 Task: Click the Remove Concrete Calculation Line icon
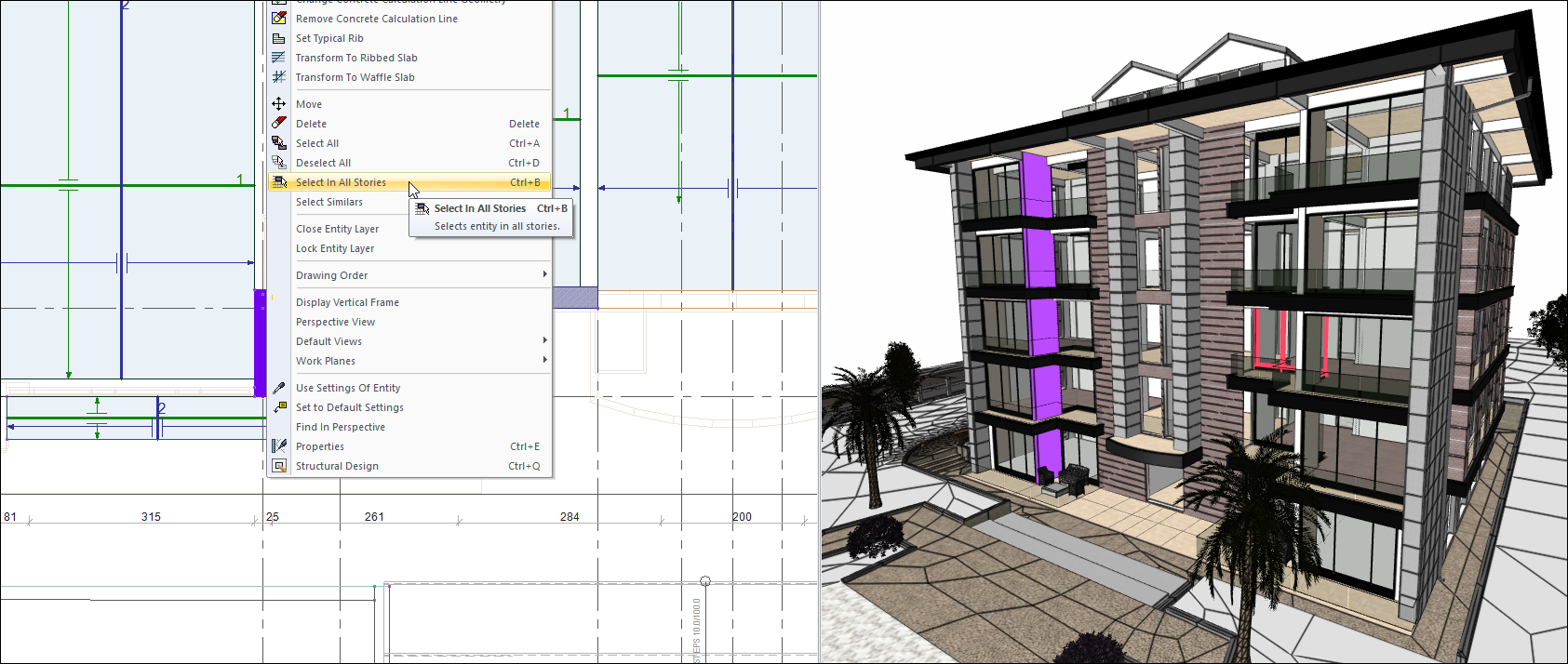[278, 18]
